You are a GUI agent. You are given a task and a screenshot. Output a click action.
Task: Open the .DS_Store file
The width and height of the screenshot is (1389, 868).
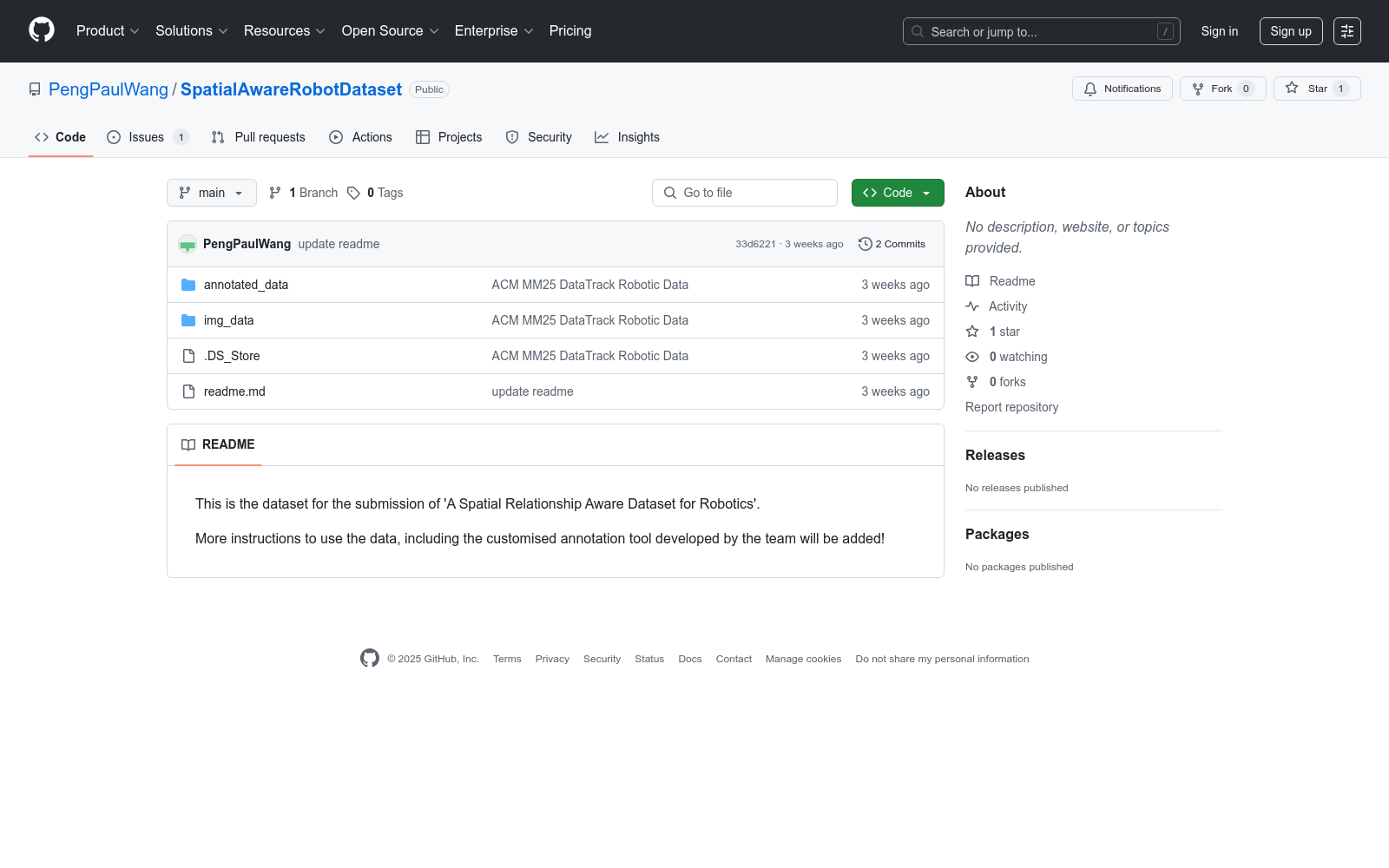click(232, 356)
